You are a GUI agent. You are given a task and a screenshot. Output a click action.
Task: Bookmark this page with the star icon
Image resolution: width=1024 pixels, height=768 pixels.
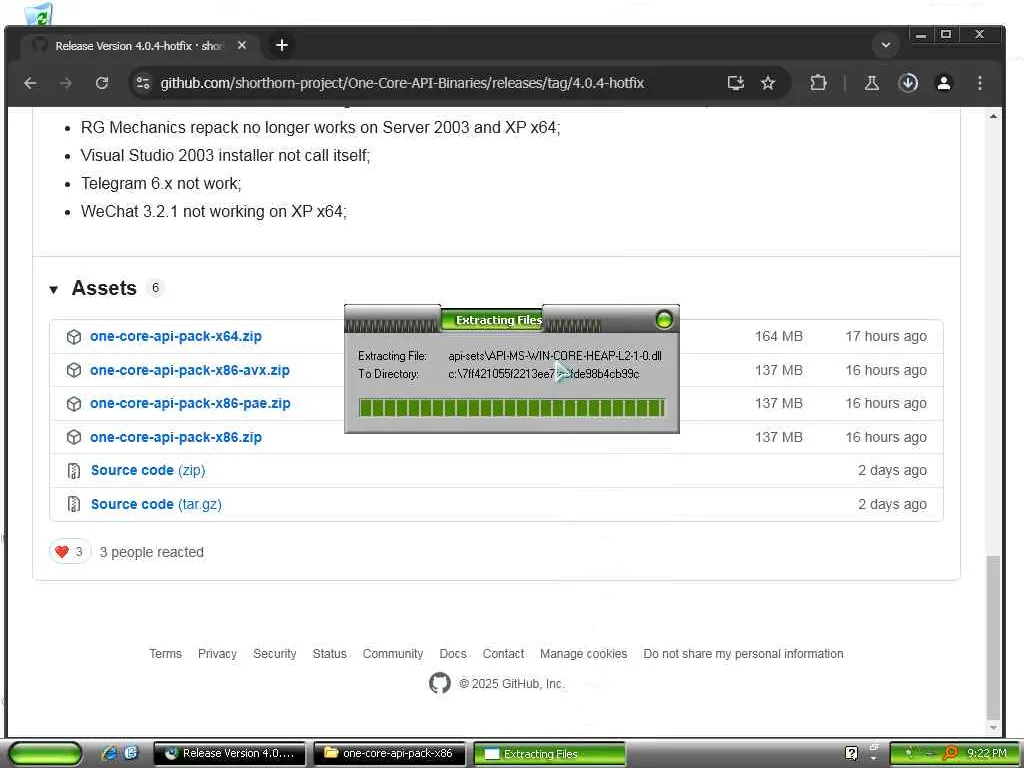point(768,83)
